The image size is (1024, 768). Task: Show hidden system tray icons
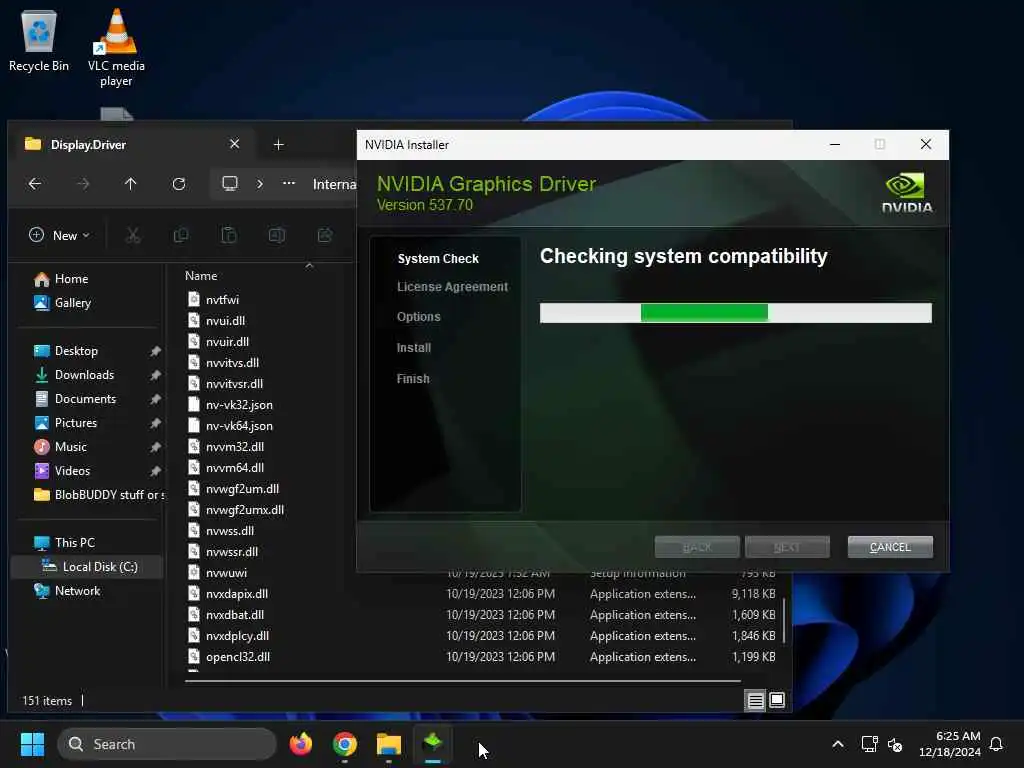(837, 744)
